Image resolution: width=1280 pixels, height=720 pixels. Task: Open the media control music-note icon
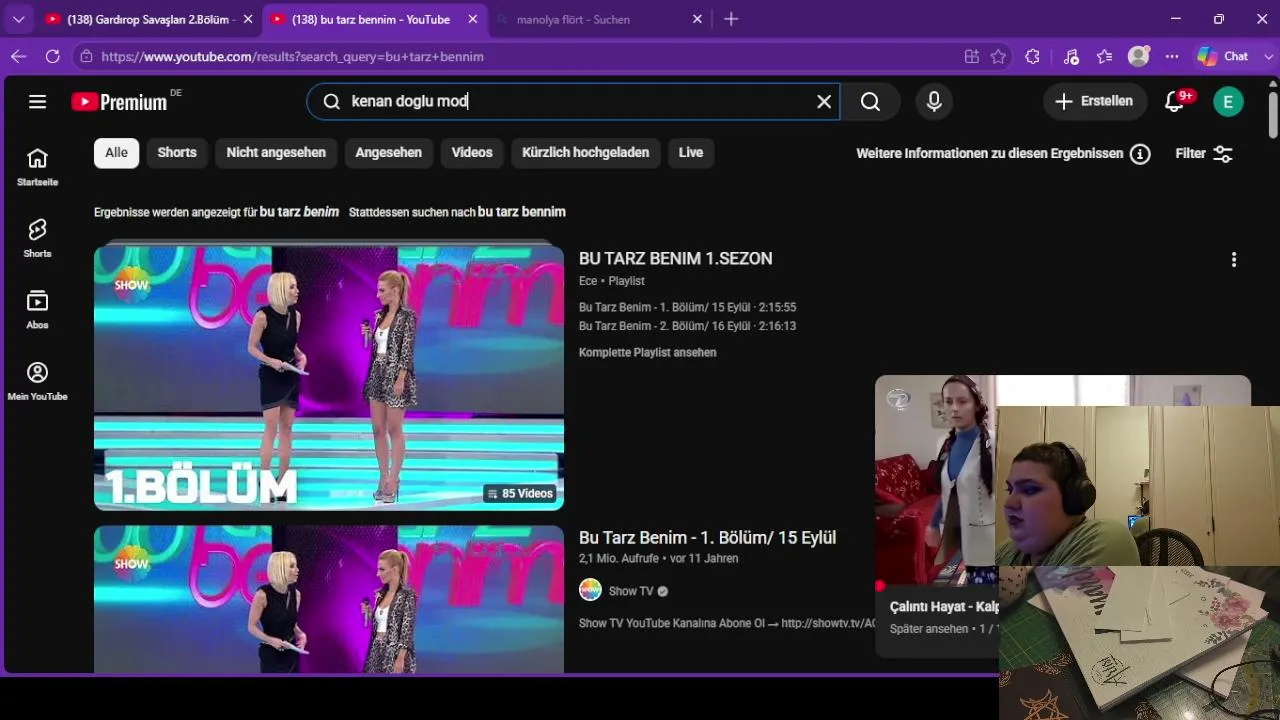coord(1071,57)
